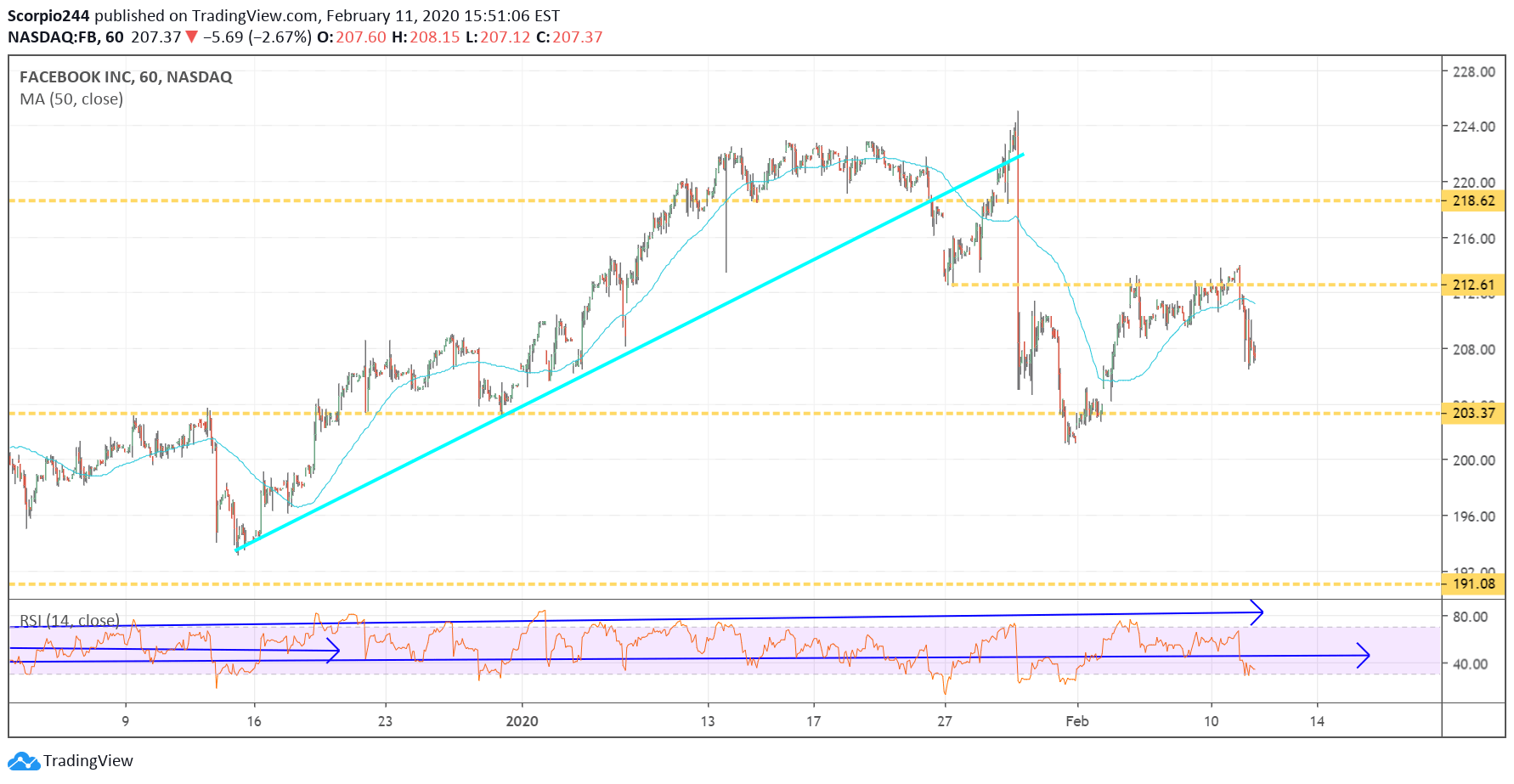Click the red down-triangle price change indicator
This screenshot has height=784, width=1514.
tap(192, 37)
